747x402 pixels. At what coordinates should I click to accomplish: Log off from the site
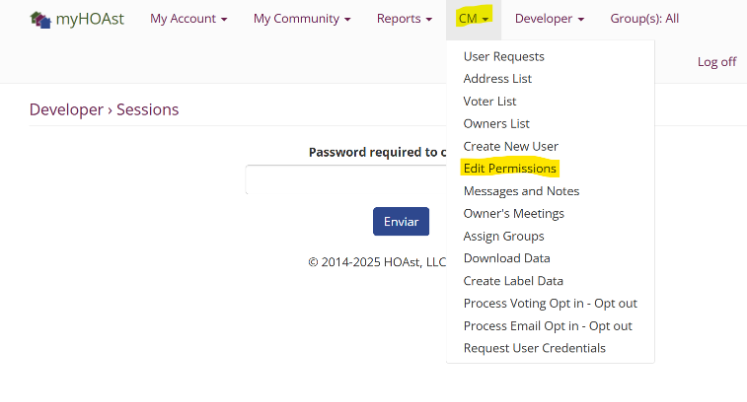716,62
